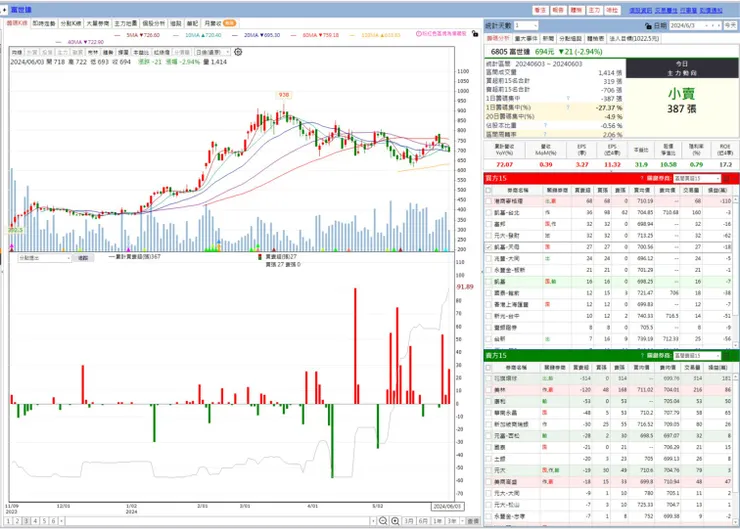Screen dimensions: 740x529
Task: Click the lock icon above the K-line chart
Action: pos(475,34)
